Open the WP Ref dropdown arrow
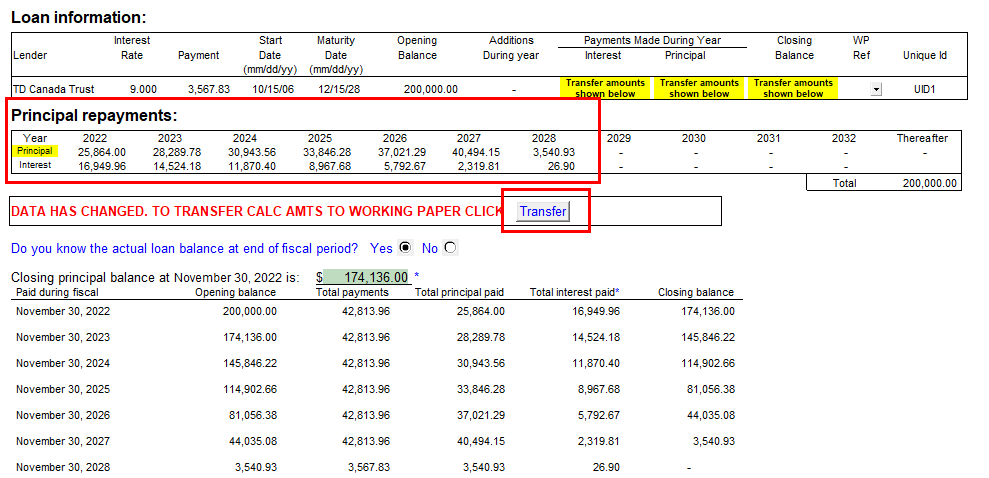Screen dimensions: 989x478 point(875,90)
